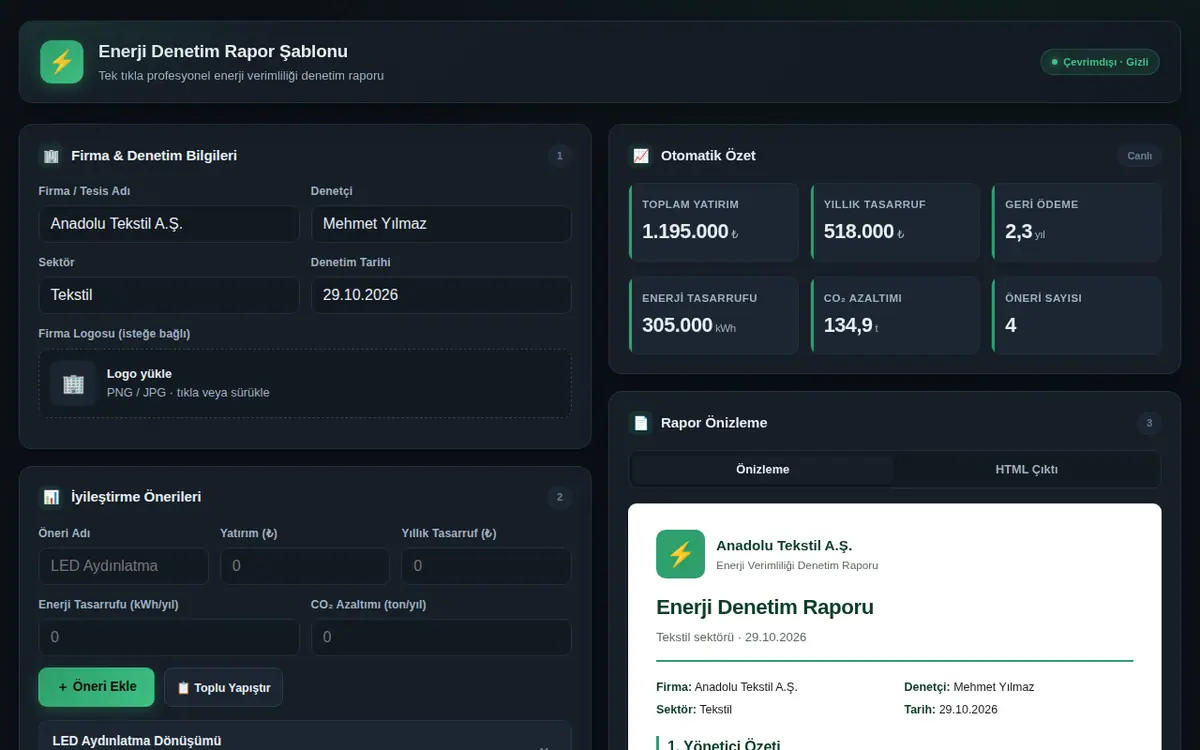
Task: Click step badge 3 on Rapor Önizleme
Action: pos(1149,423)
